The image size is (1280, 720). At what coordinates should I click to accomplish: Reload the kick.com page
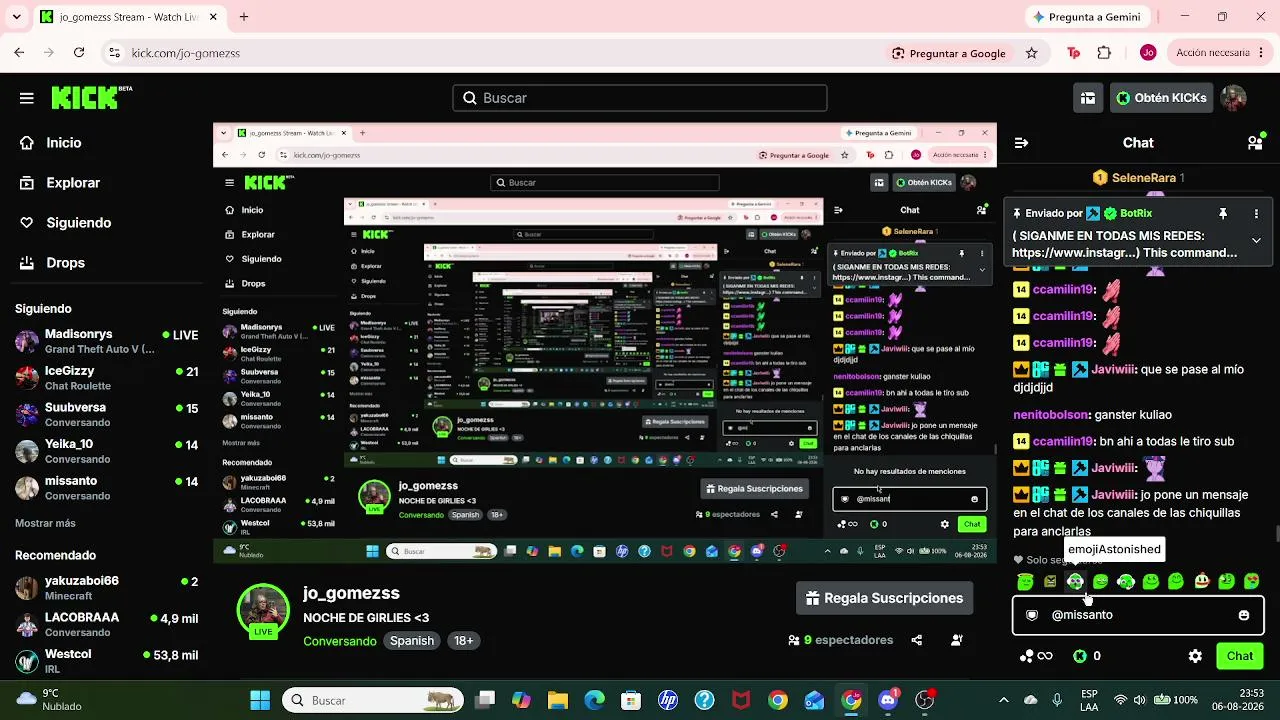point(79,53)
